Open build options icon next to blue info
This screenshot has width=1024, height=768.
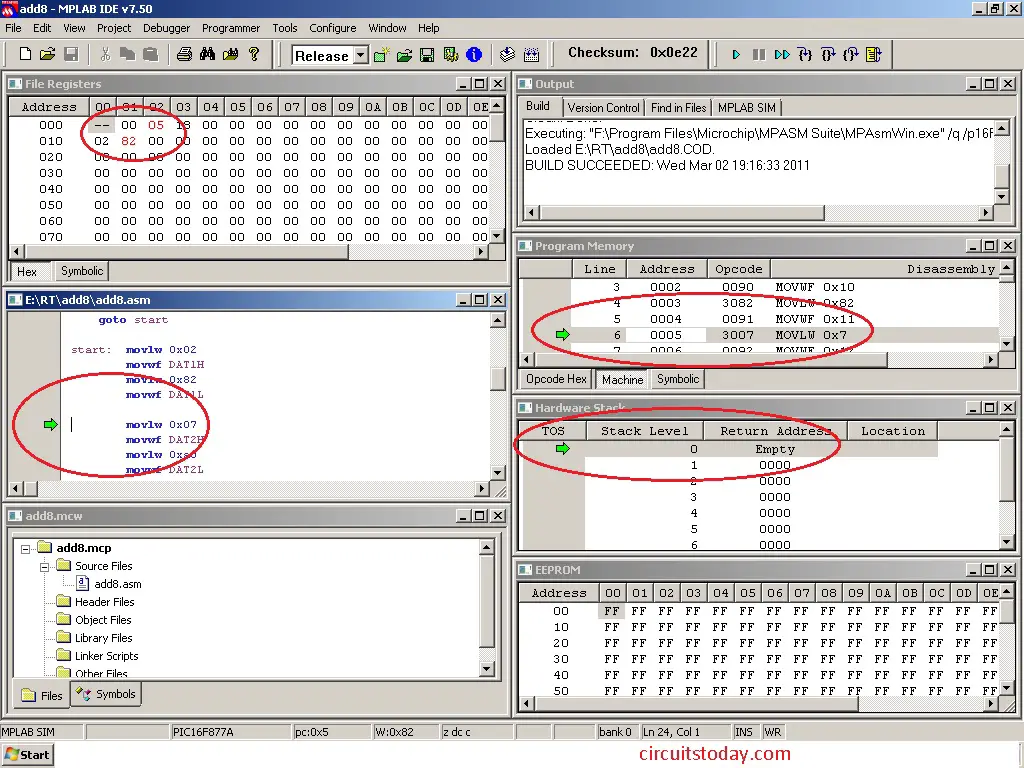451,54
